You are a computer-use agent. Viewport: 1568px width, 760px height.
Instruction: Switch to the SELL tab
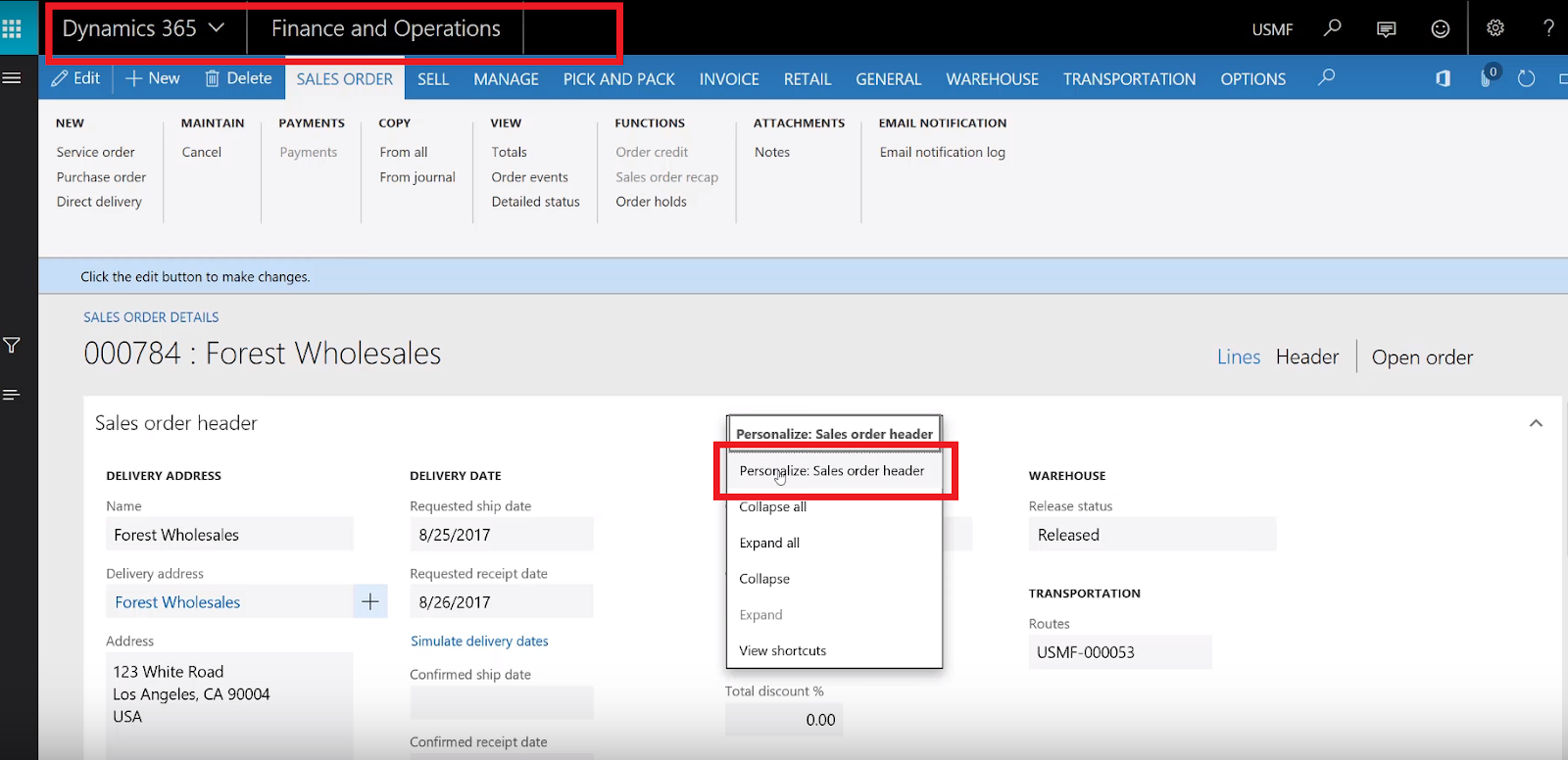(433, 79)
